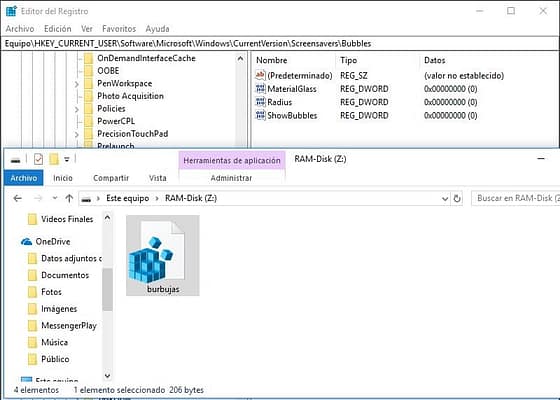Go back in File Explorer

point(17,198)
